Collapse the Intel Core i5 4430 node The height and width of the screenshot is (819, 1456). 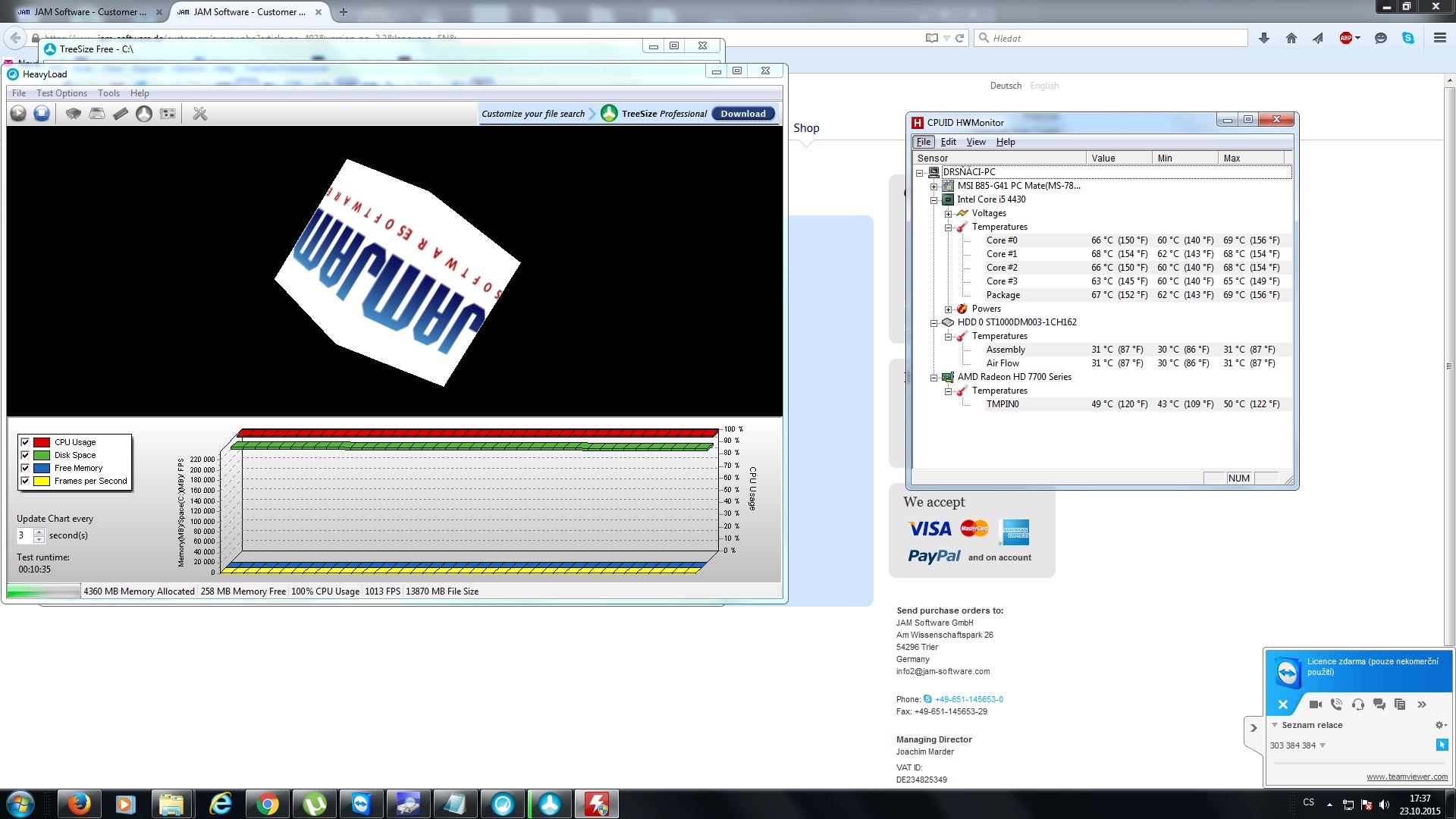pos(934,200)
